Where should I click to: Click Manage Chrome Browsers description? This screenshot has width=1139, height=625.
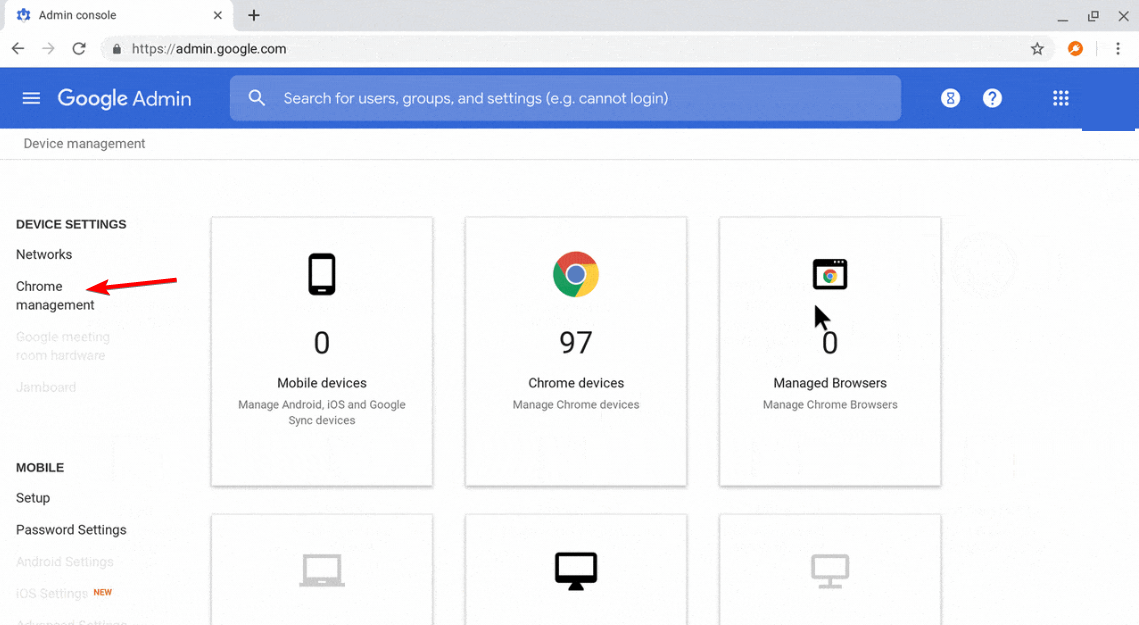tap(830, 405)
